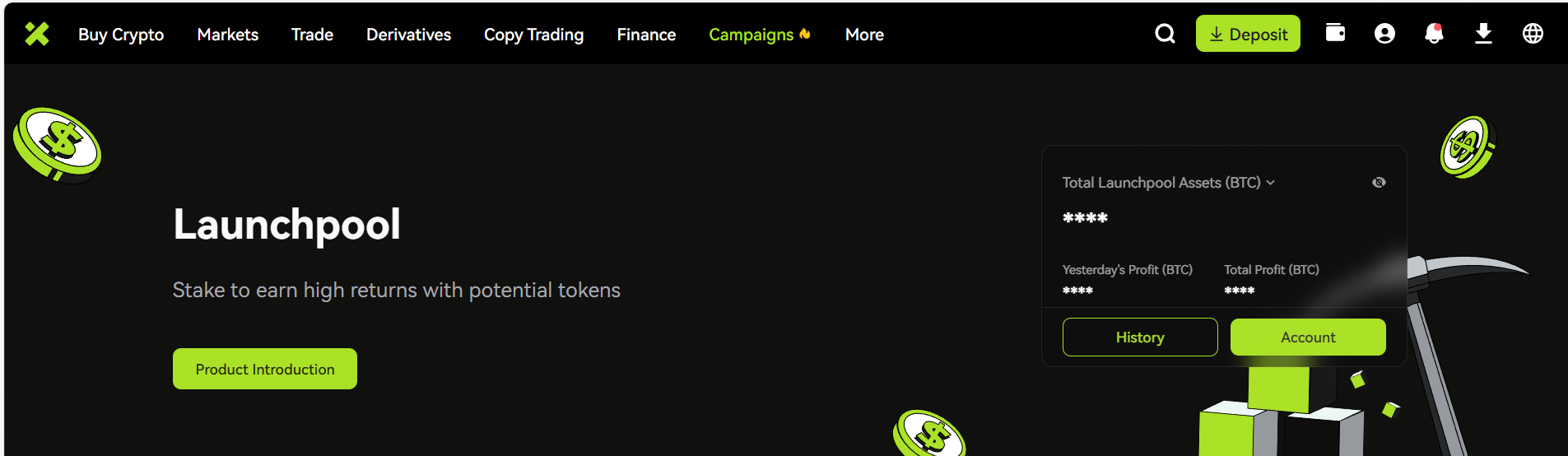Select the Finance menu item
This screenshot has height=456, width=1568.
click(x=646, y=35)
